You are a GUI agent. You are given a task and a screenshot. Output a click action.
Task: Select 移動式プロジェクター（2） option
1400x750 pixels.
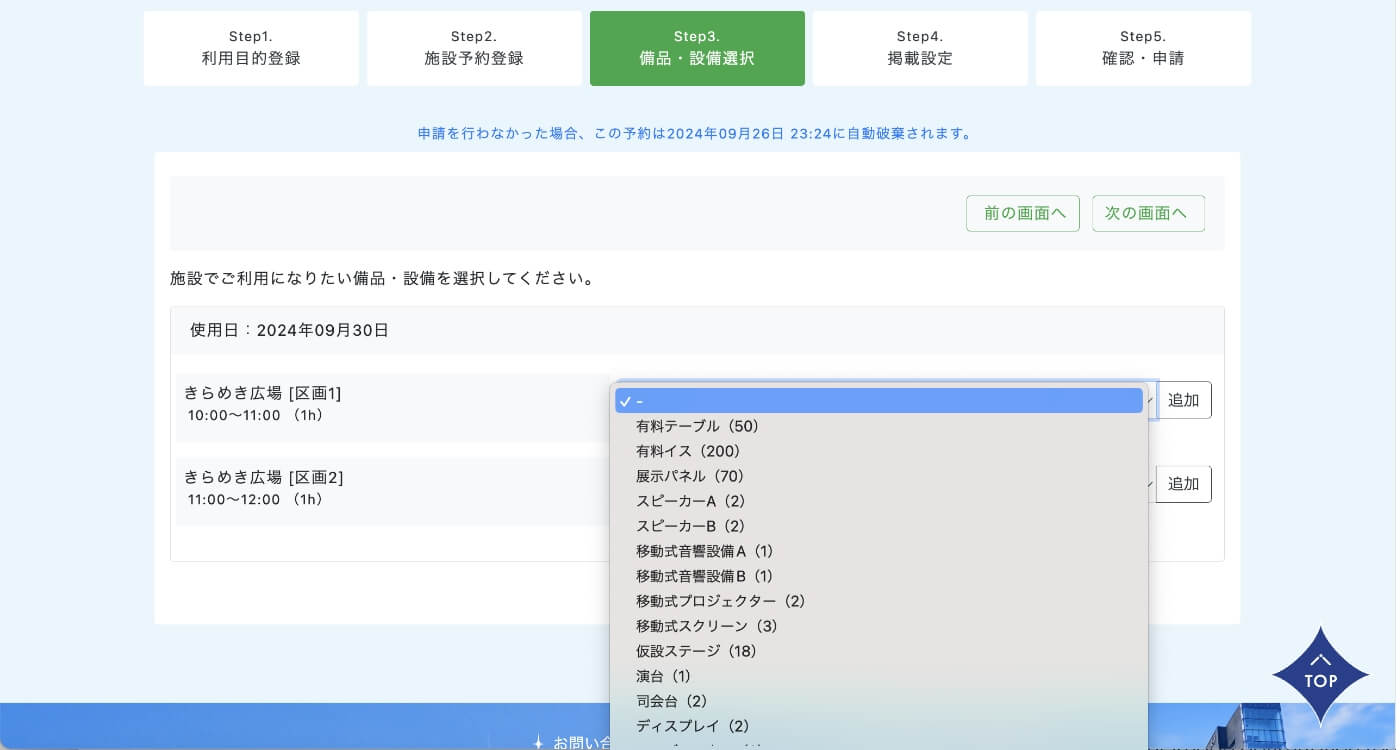[721, 601]
